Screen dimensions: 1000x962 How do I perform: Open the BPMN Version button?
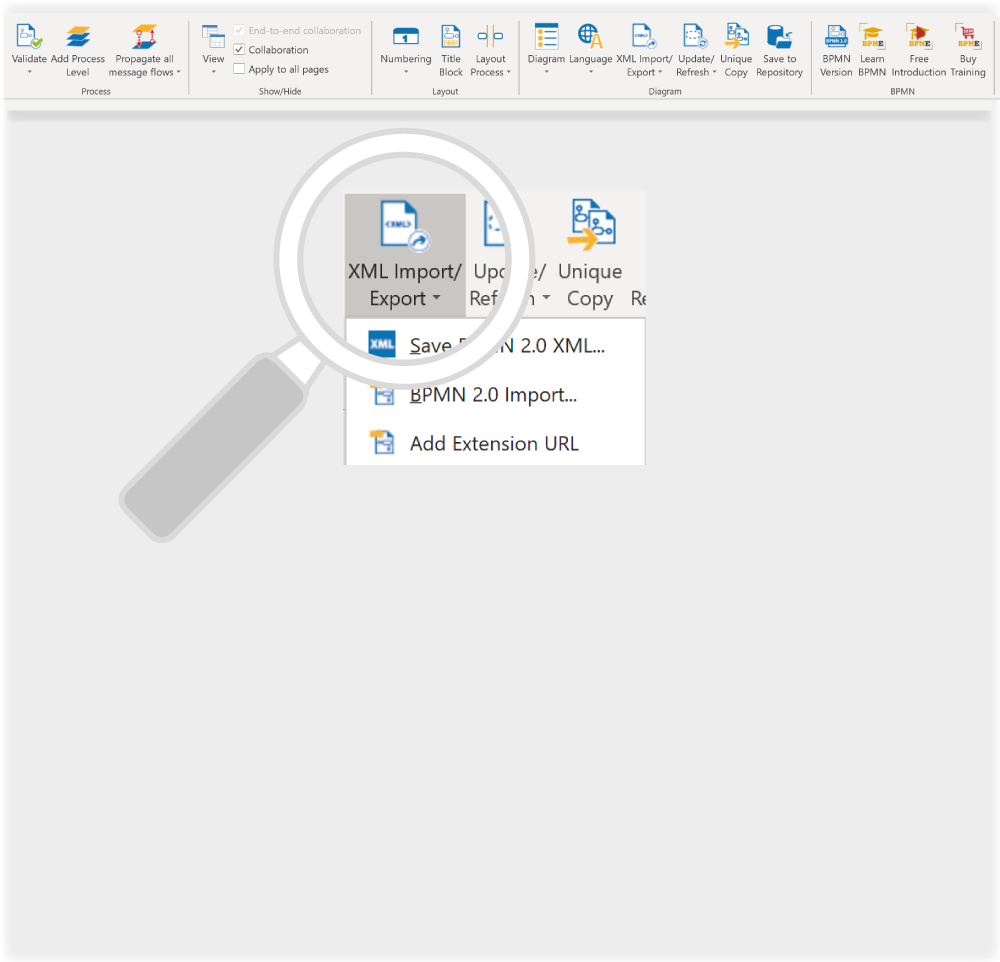coord(836,51)
